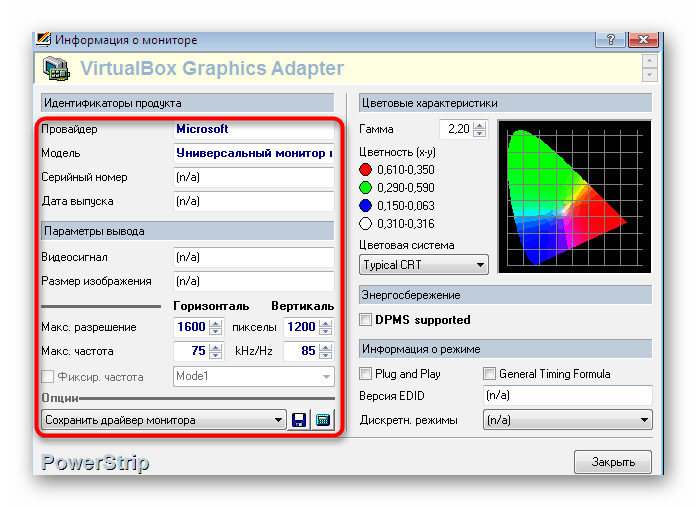Close the monitor information window
Image resolution: width=696 pixels, height=507 pixels.
[644, 40]
